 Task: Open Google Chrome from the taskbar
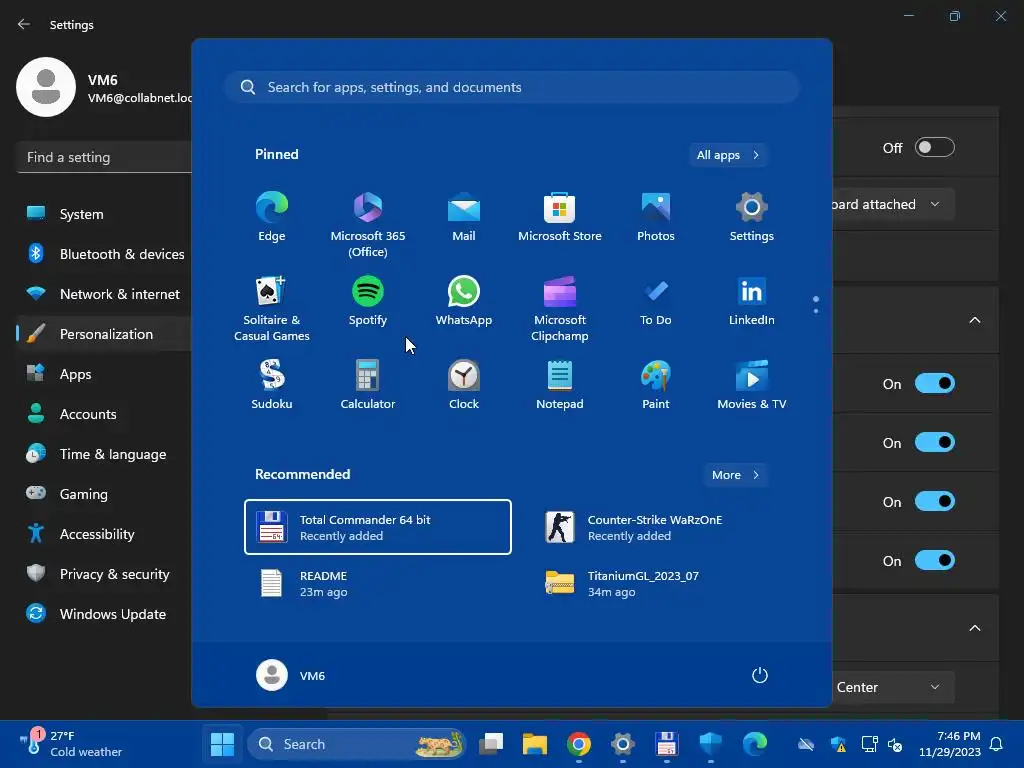(579, 744)
